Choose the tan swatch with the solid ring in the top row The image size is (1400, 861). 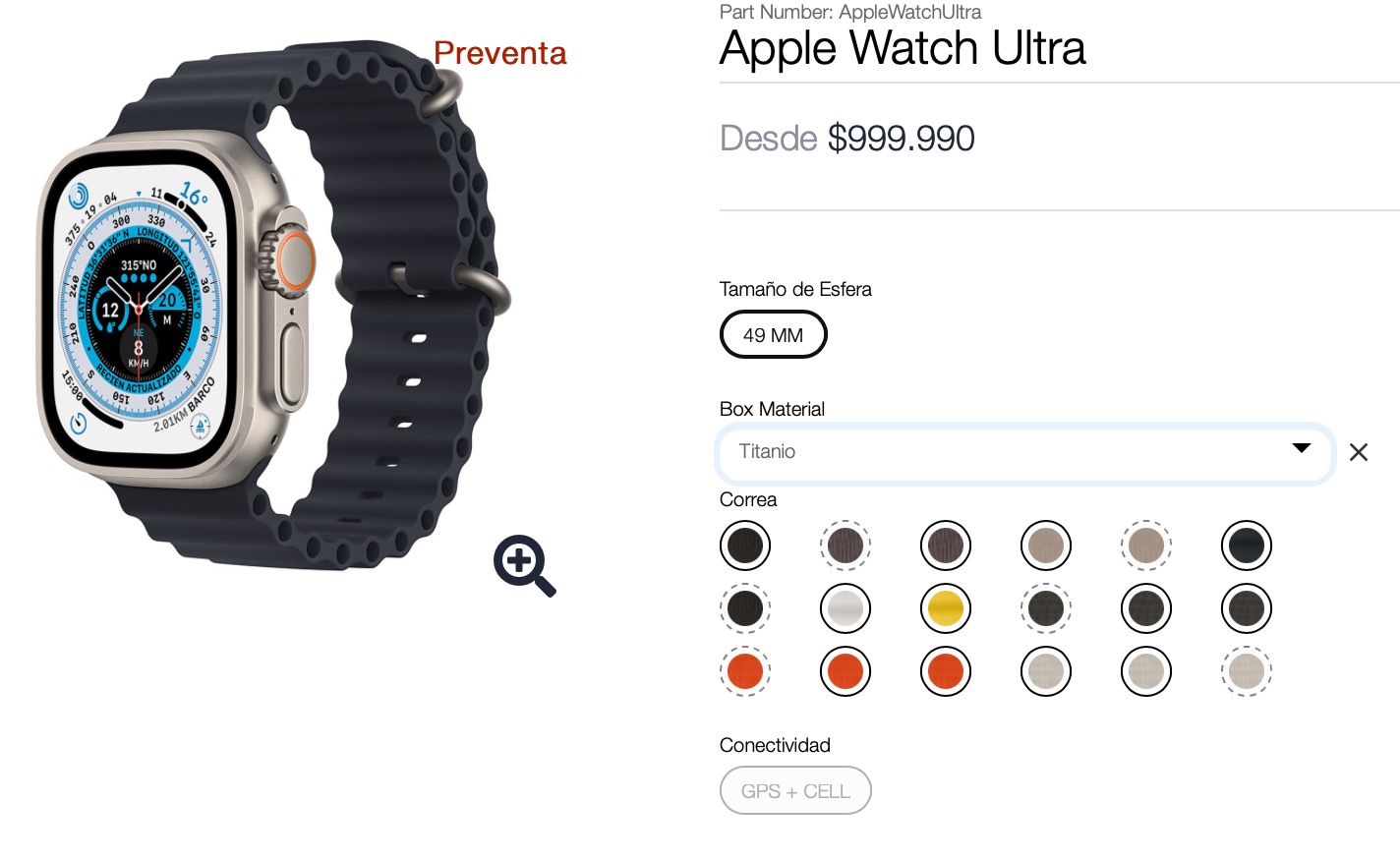pos(1046,545)
